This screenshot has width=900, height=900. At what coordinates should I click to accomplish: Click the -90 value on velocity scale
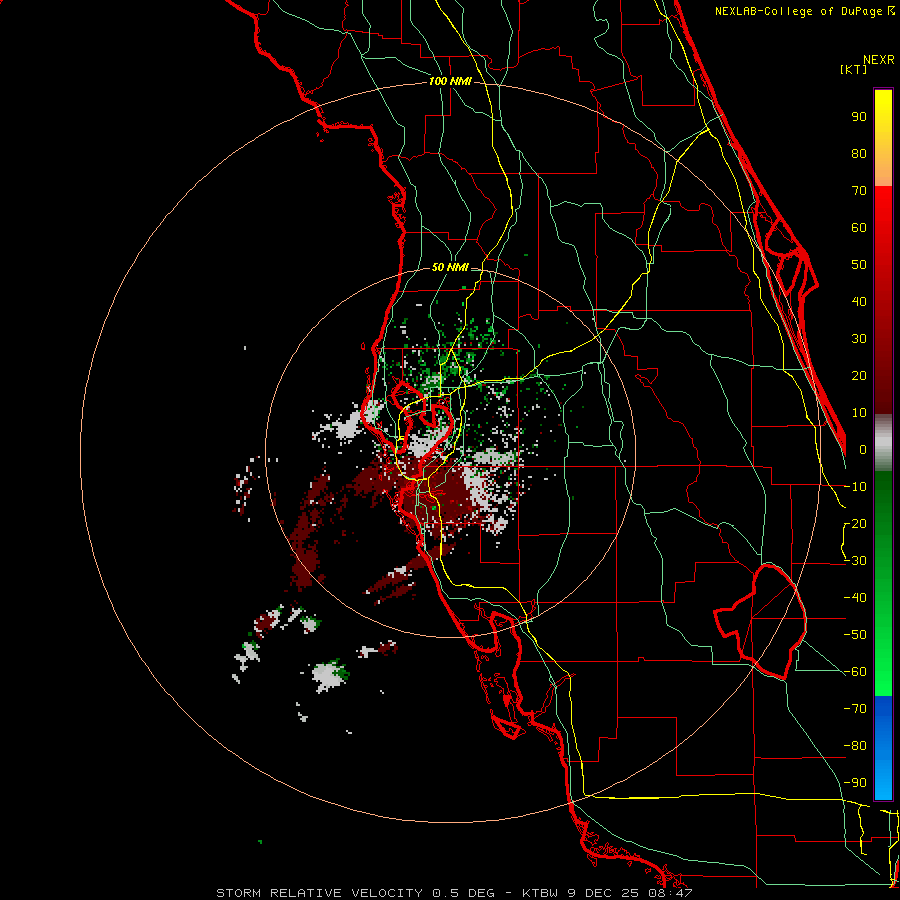(x=855, y=783)
